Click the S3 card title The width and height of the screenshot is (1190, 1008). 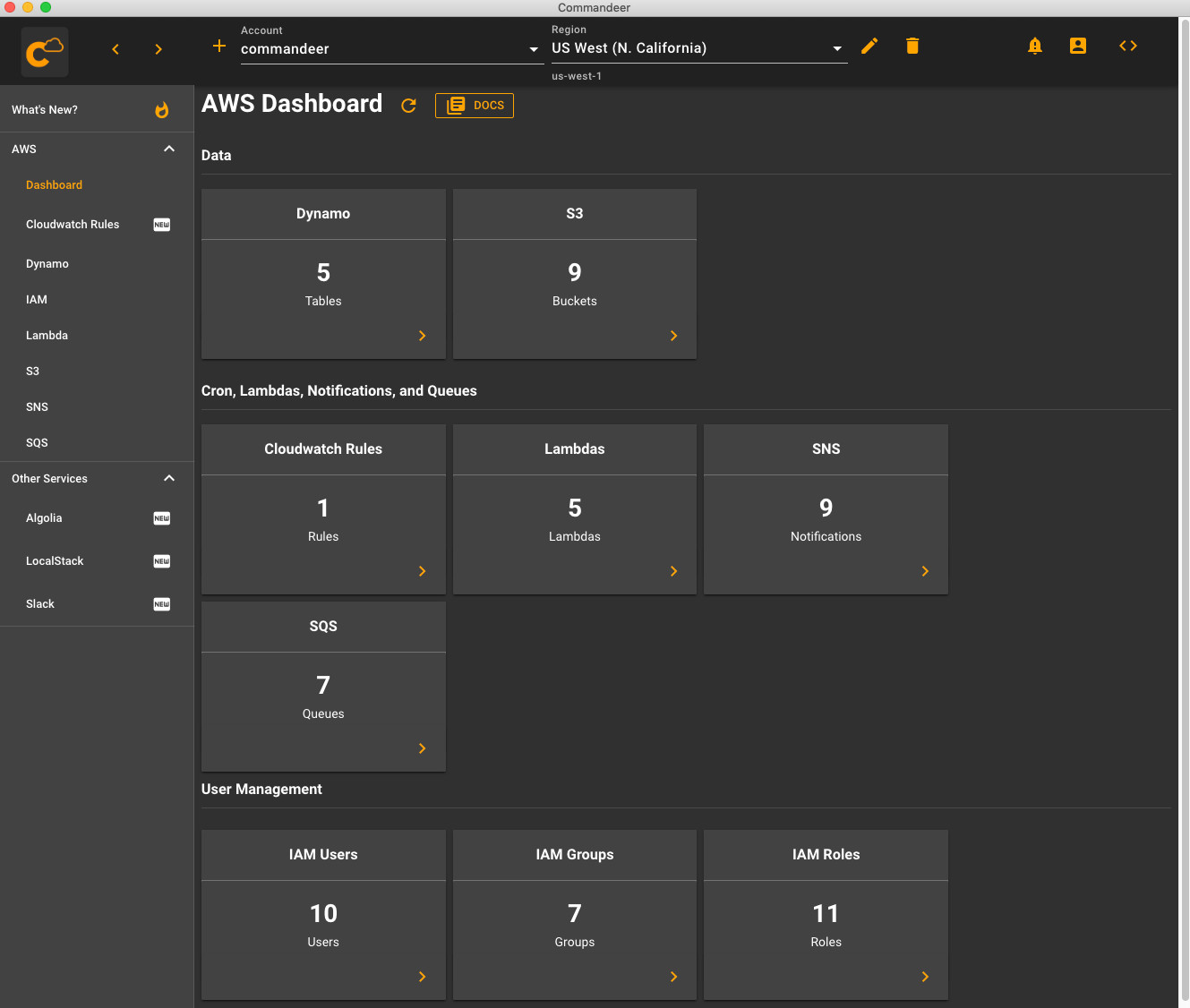click(575, 214)
